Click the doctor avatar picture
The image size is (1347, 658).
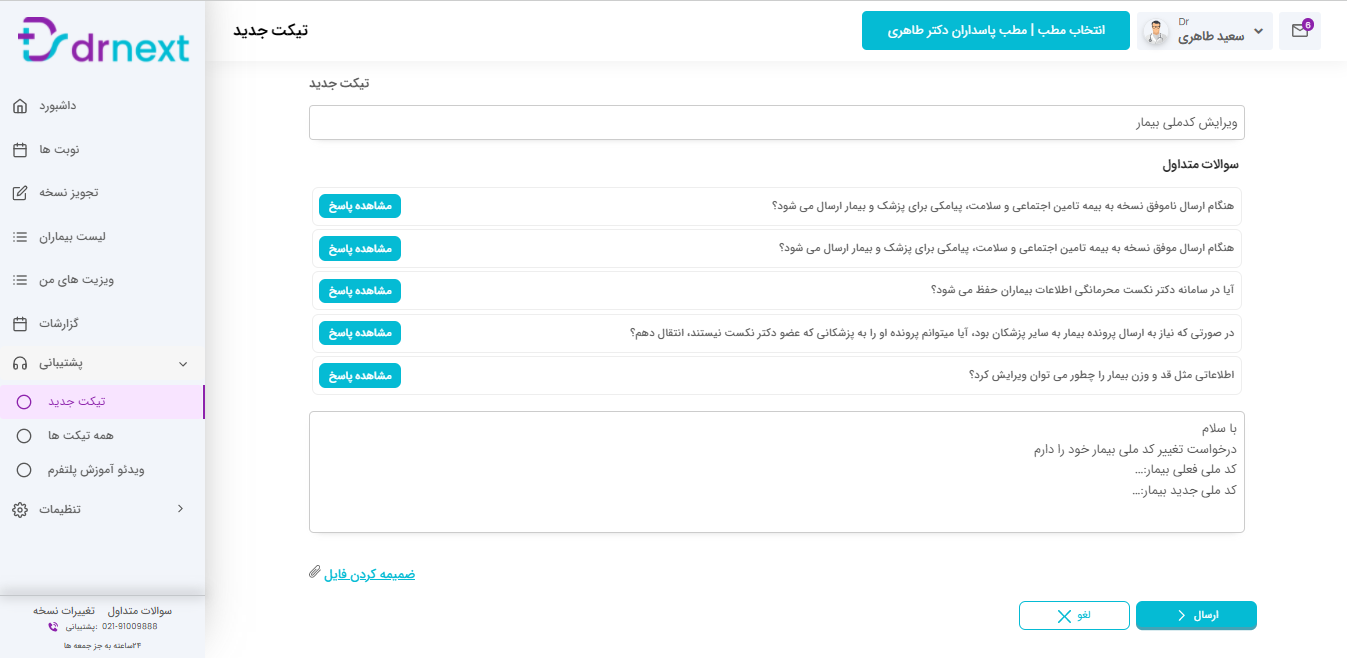(1156, 33)
